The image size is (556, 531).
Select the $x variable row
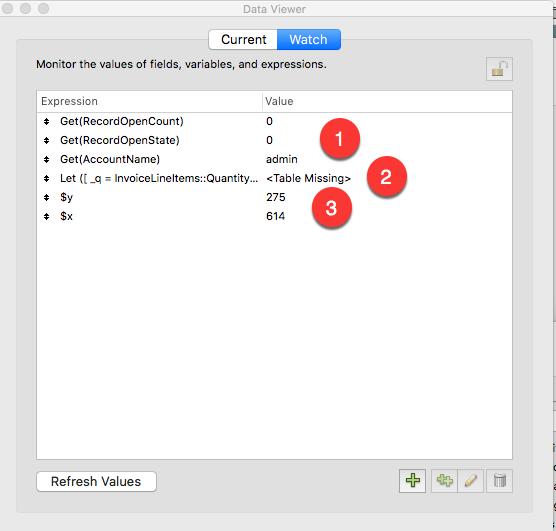274,216
